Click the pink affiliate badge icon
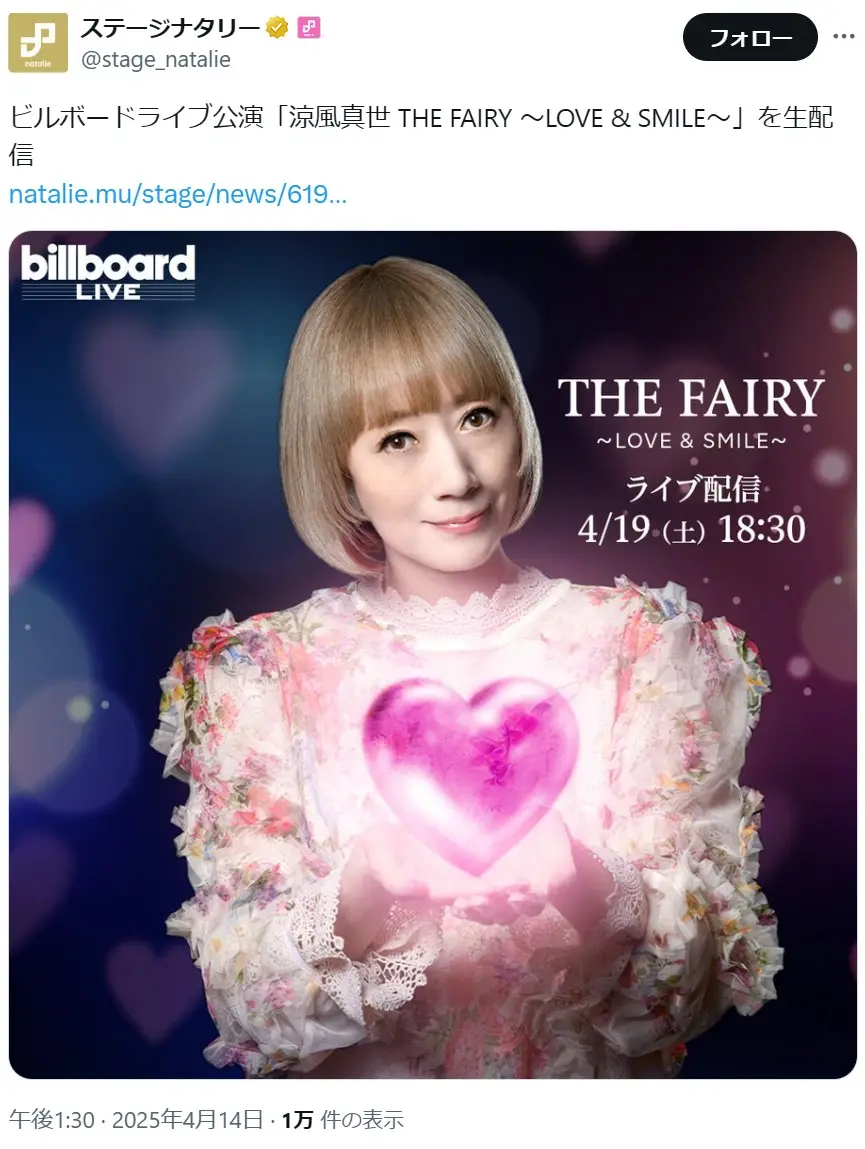This screenshot has height=1149, width=865. (309, 28)
